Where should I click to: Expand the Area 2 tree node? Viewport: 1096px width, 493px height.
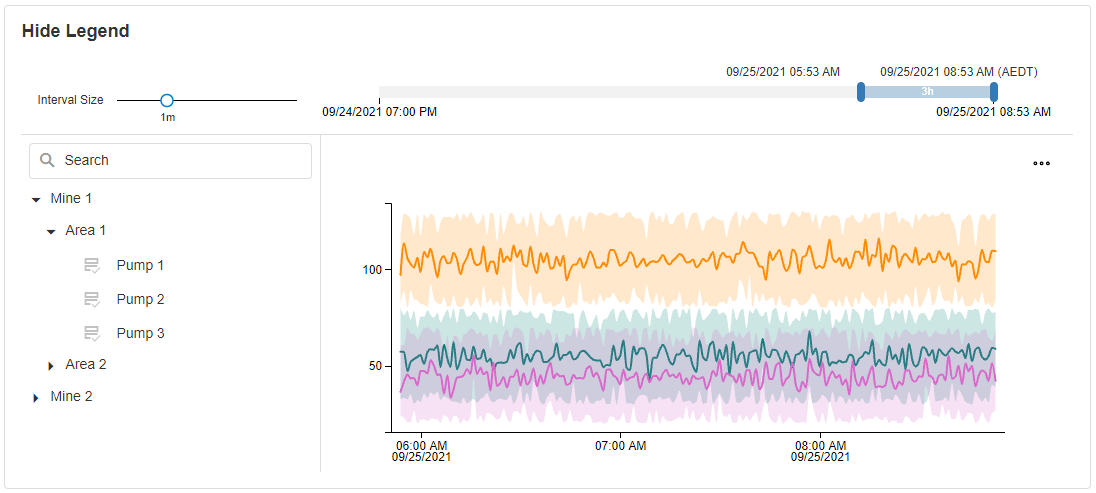point(52,365)
